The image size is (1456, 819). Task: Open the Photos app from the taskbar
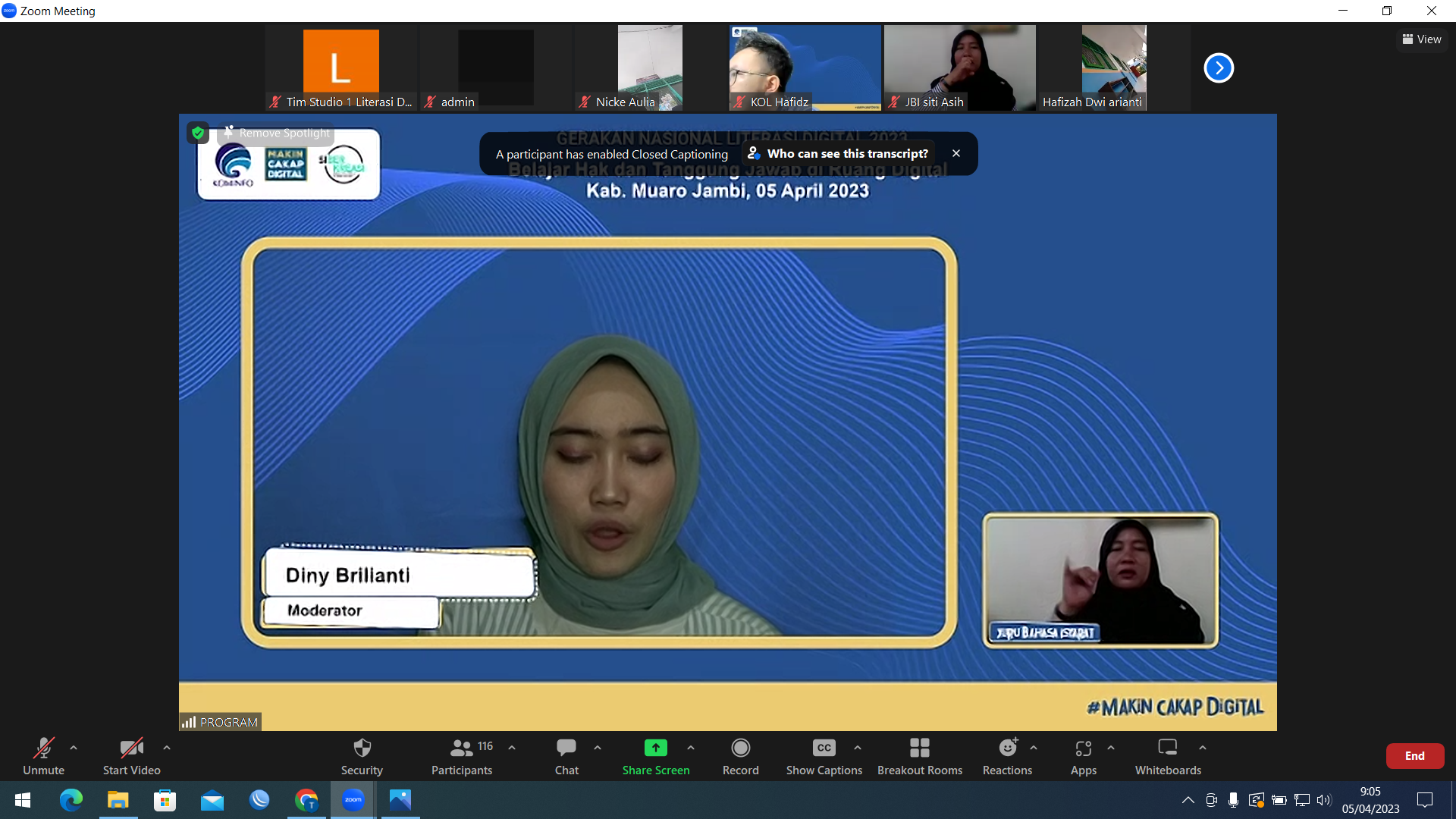point(400,800)
